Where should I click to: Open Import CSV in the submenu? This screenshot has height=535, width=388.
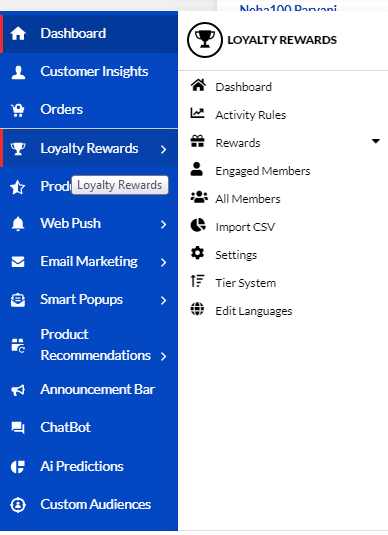[245, 227]
